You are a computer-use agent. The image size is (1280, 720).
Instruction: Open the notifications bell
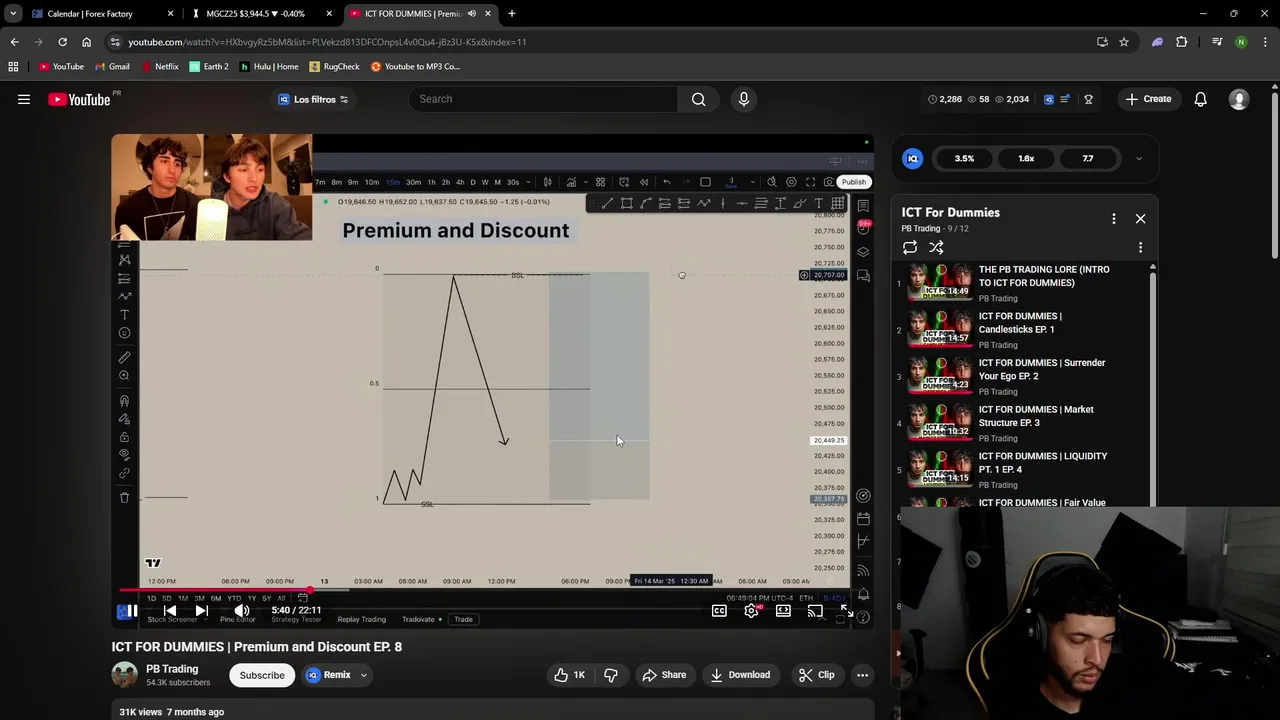pyautogui.click(x=1200, y=99)
